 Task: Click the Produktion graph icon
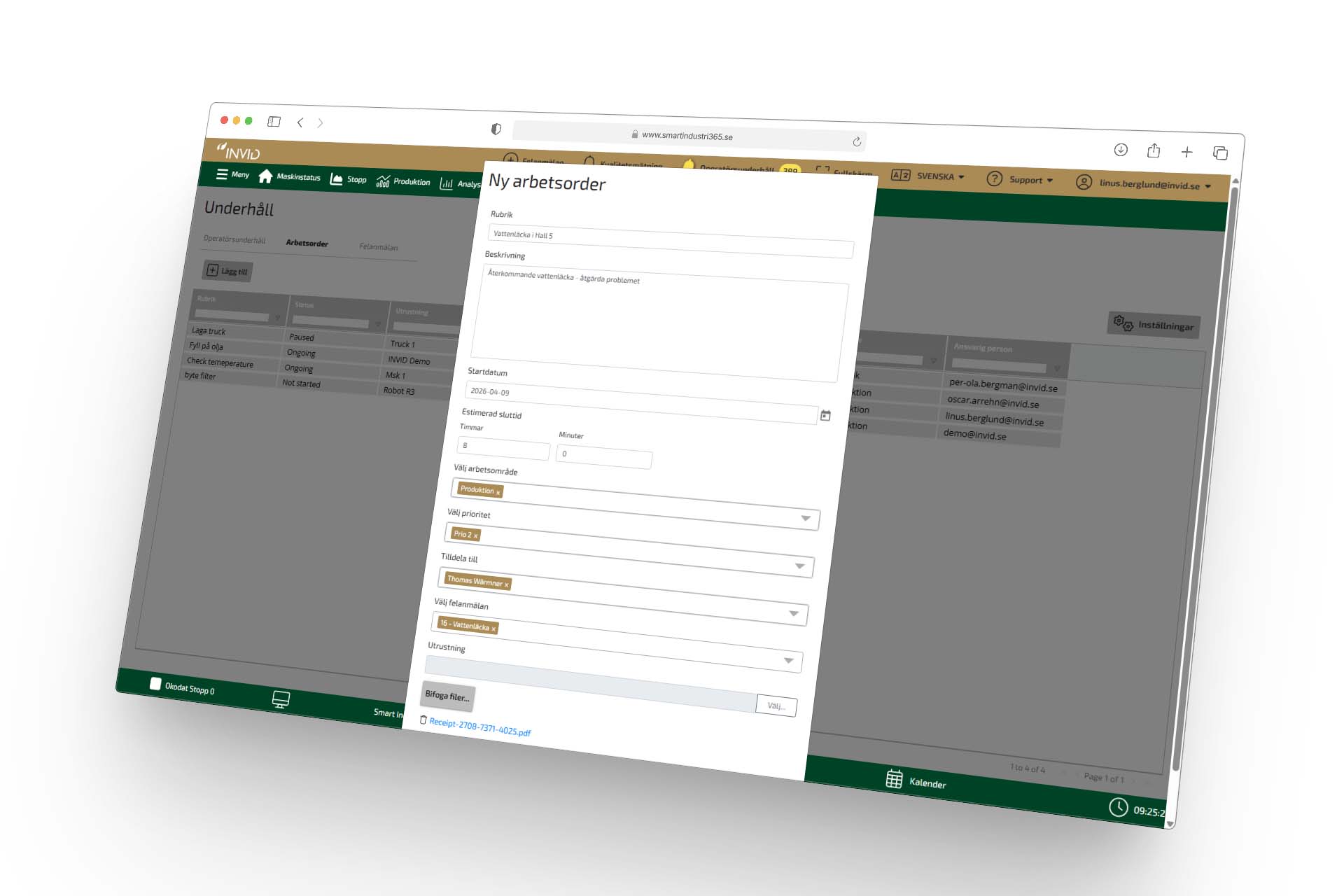(383, 181)
